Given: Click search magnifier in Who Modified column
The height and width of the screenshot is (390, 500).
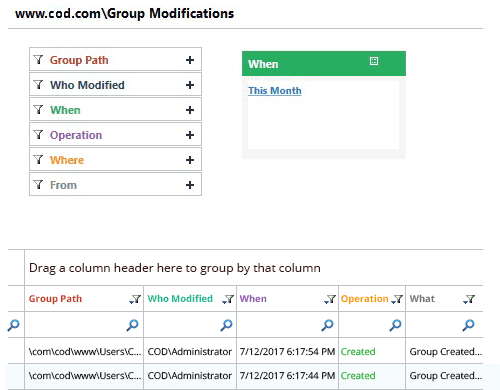Looking at the screenshot, I should (x=226, y=325).
